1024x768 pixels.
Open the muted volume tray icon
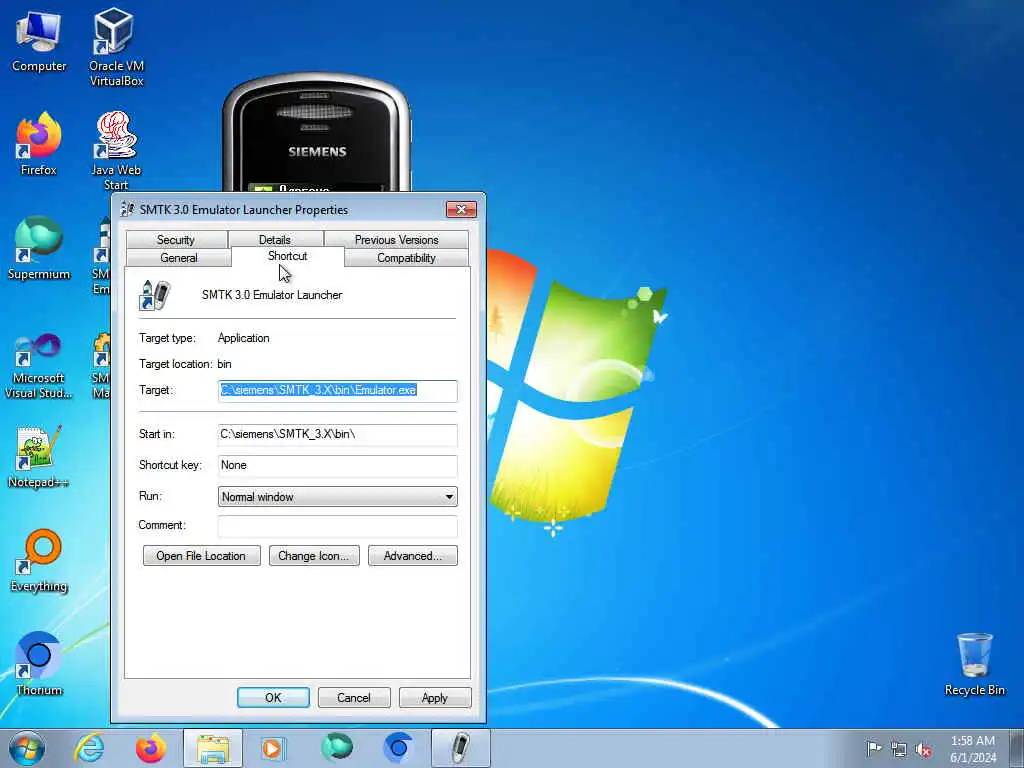pyautogui.click(x=923, y=750)
